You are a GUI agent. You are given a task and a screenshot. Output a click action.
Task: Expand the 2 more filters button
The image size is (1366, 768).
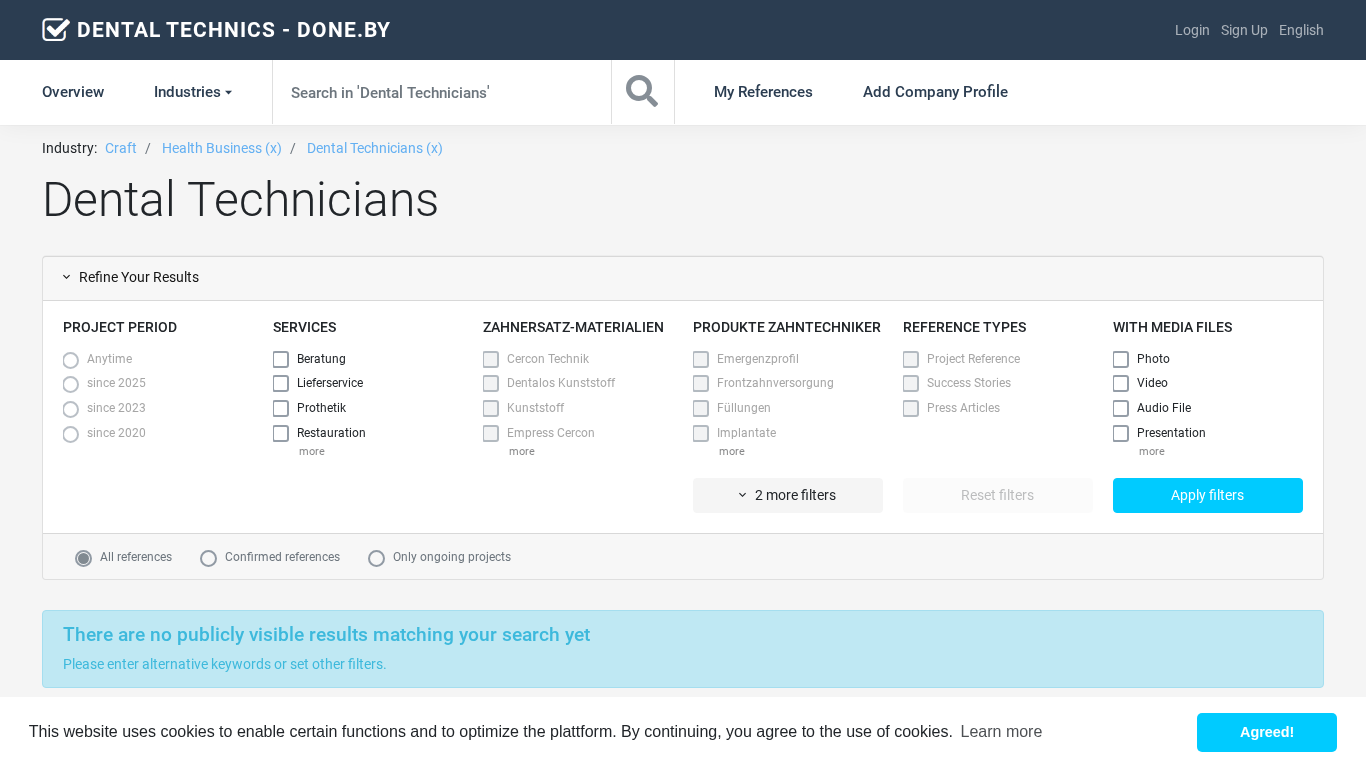788,495
